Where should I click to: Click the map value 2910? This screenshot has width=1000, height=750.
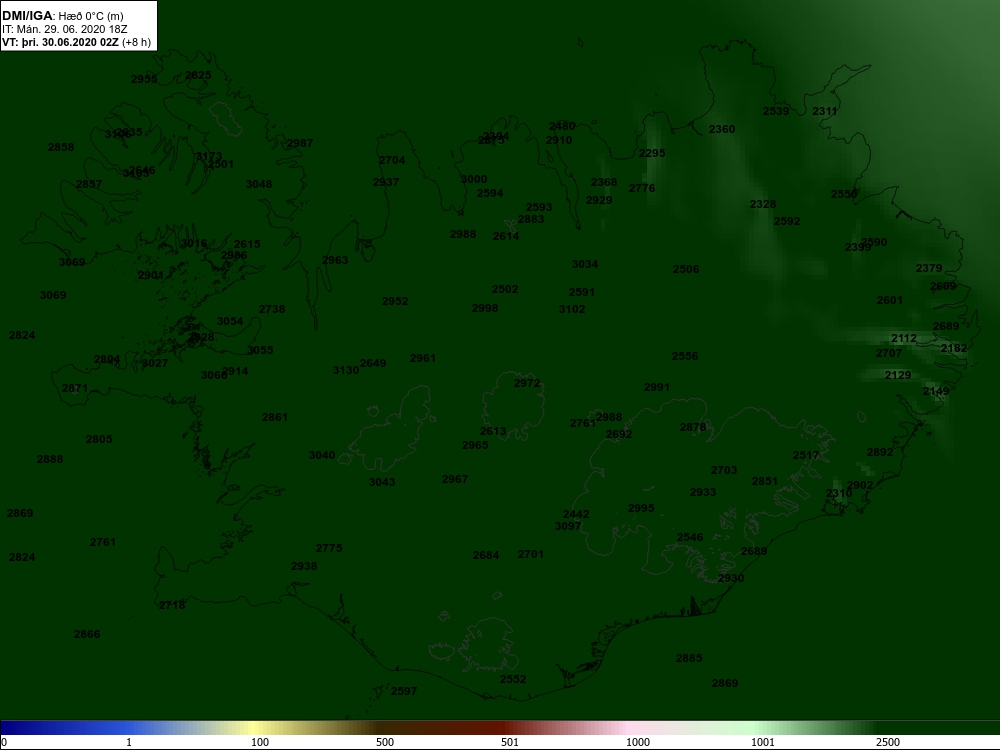559,140
